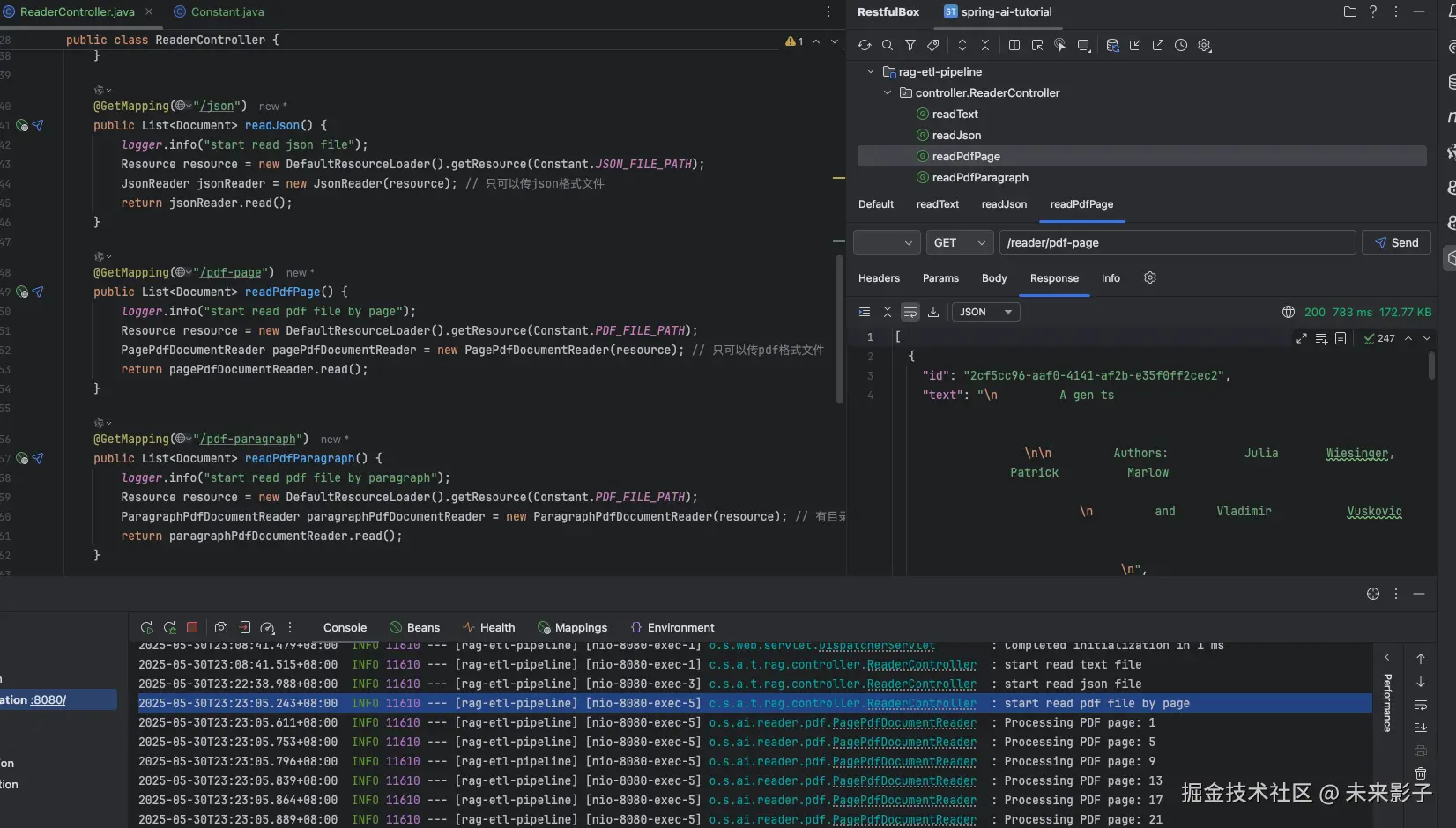Collapse the rag-etl-pipeline tree node

(x=871, y=71)
